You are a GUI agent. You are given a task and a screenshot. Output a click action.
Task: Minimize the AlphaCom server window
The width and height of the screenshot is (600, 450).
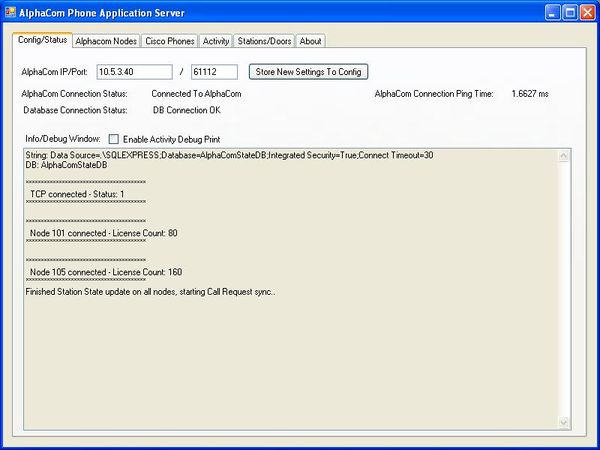click(552, 13)
